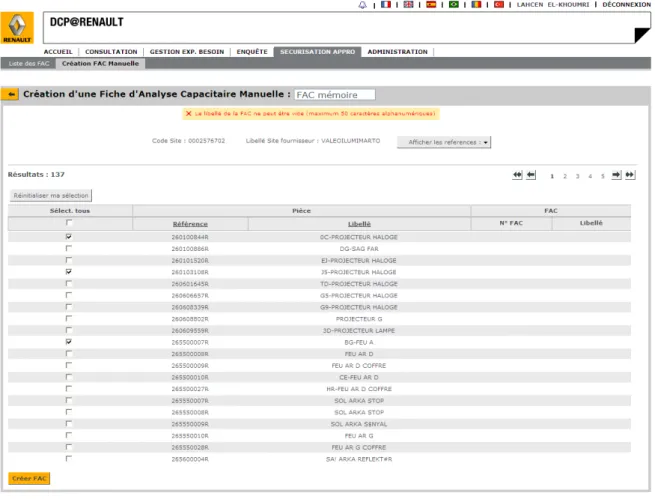This screenshot has width=655, height=499.
Task: Click the DÉCONNEXION link
Action: [x=626, y=5]
